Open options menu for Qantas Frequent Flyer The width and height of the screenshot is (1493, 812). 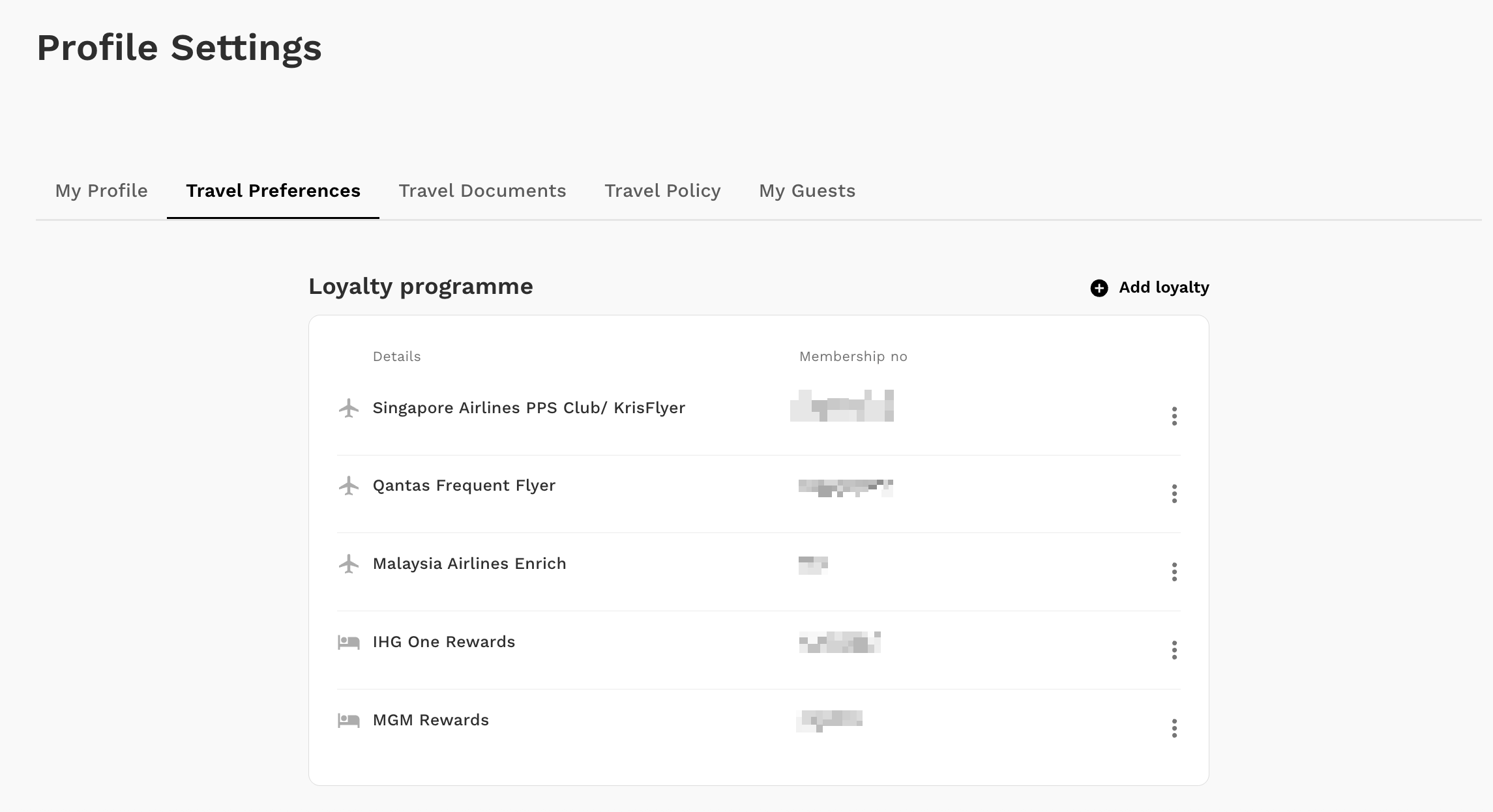coord(1174,493)
